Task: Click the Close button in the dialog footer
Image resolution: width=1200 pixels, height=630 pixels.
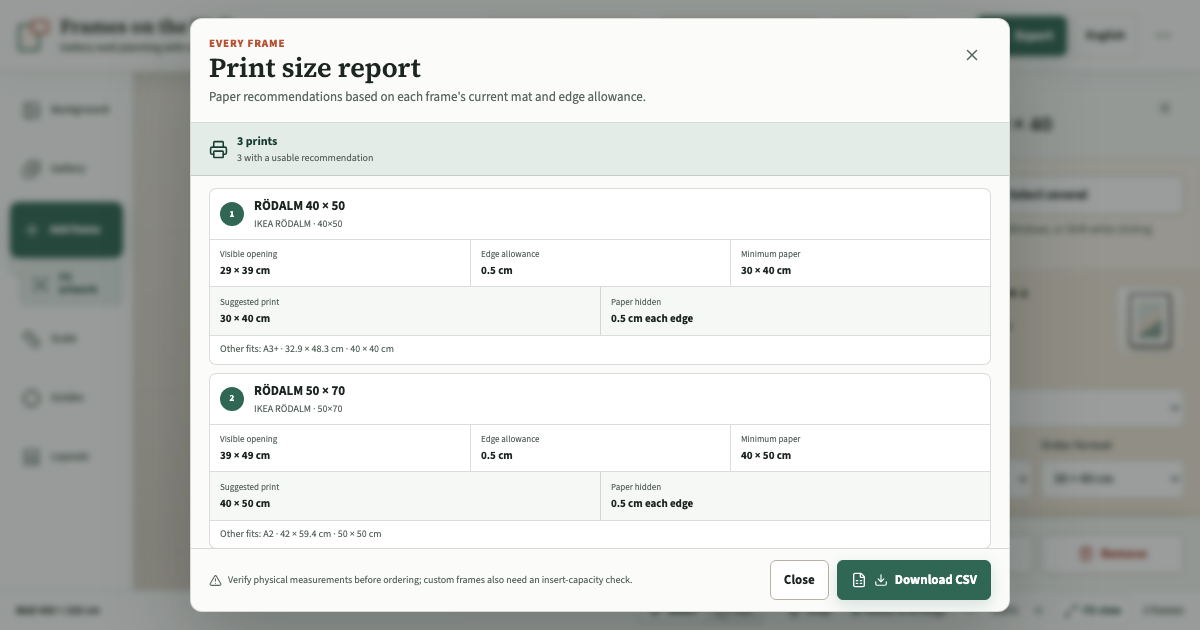Action: click(799, 580)
